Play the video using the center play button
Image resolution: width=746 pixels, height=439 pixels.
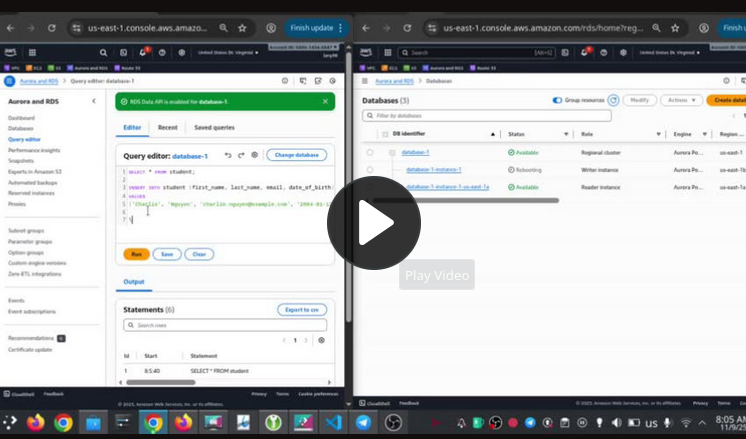point(373,222)
